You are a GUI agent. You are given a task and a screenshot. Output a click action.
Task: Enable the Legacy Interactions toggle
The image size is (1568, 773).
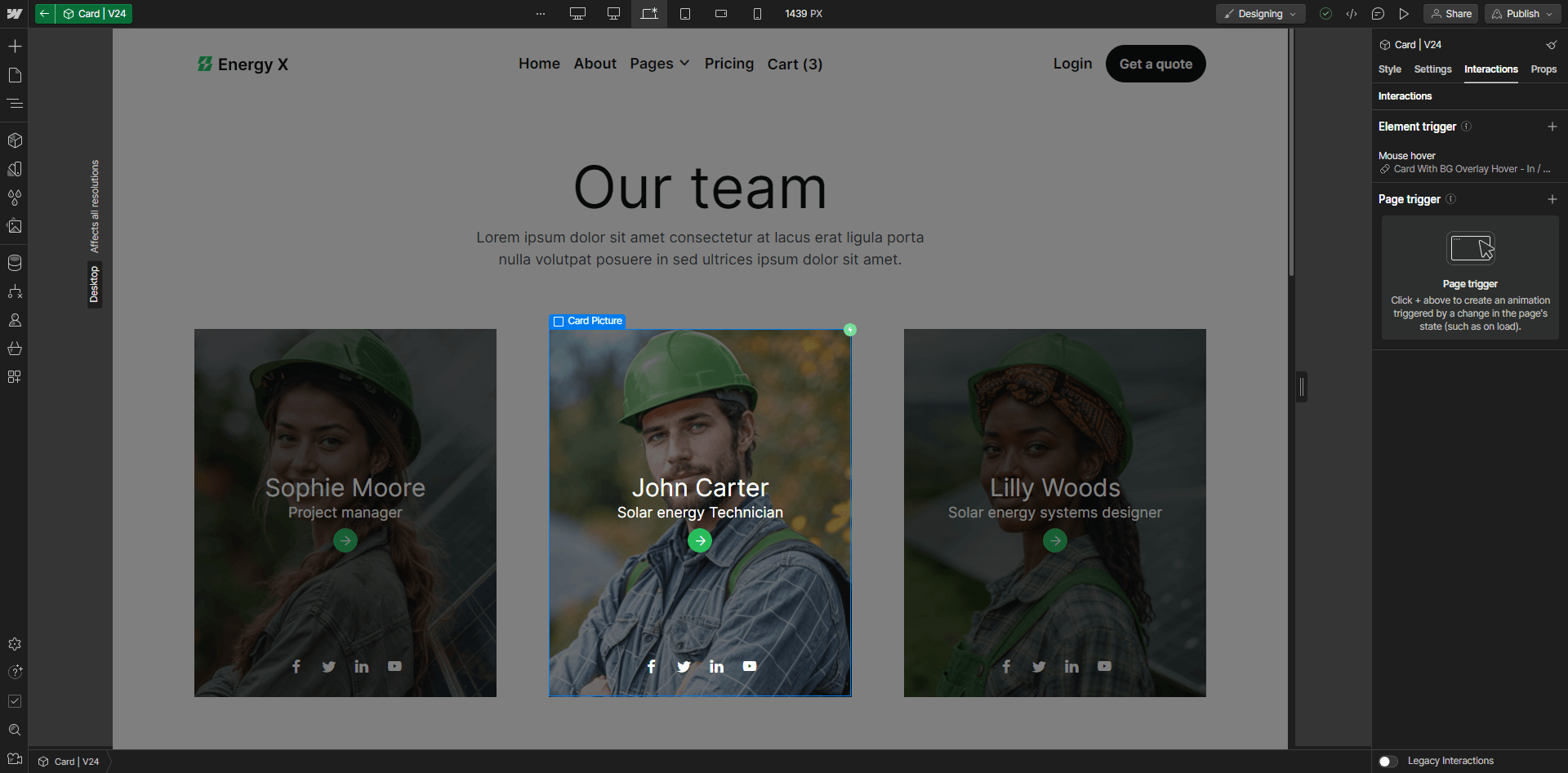(x=1387, y=761)
